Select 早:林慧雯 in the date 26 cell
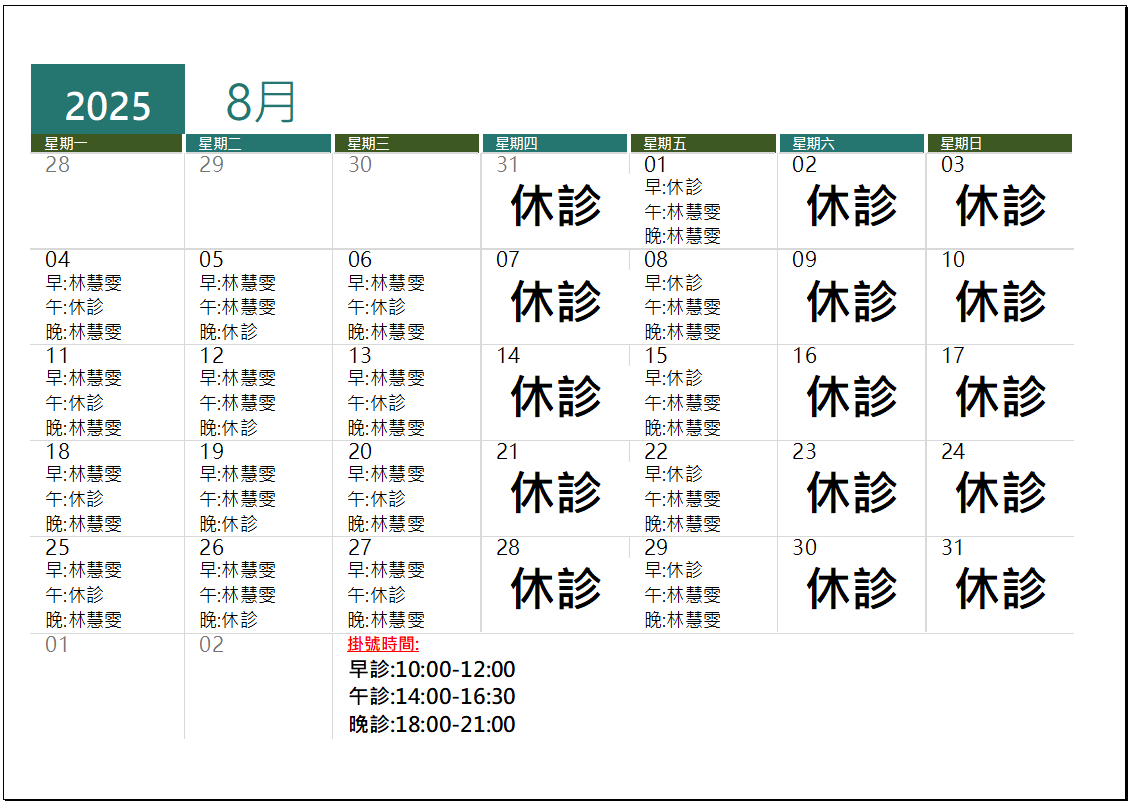Screen dimensions: 1130x803 tap(238, 570)
